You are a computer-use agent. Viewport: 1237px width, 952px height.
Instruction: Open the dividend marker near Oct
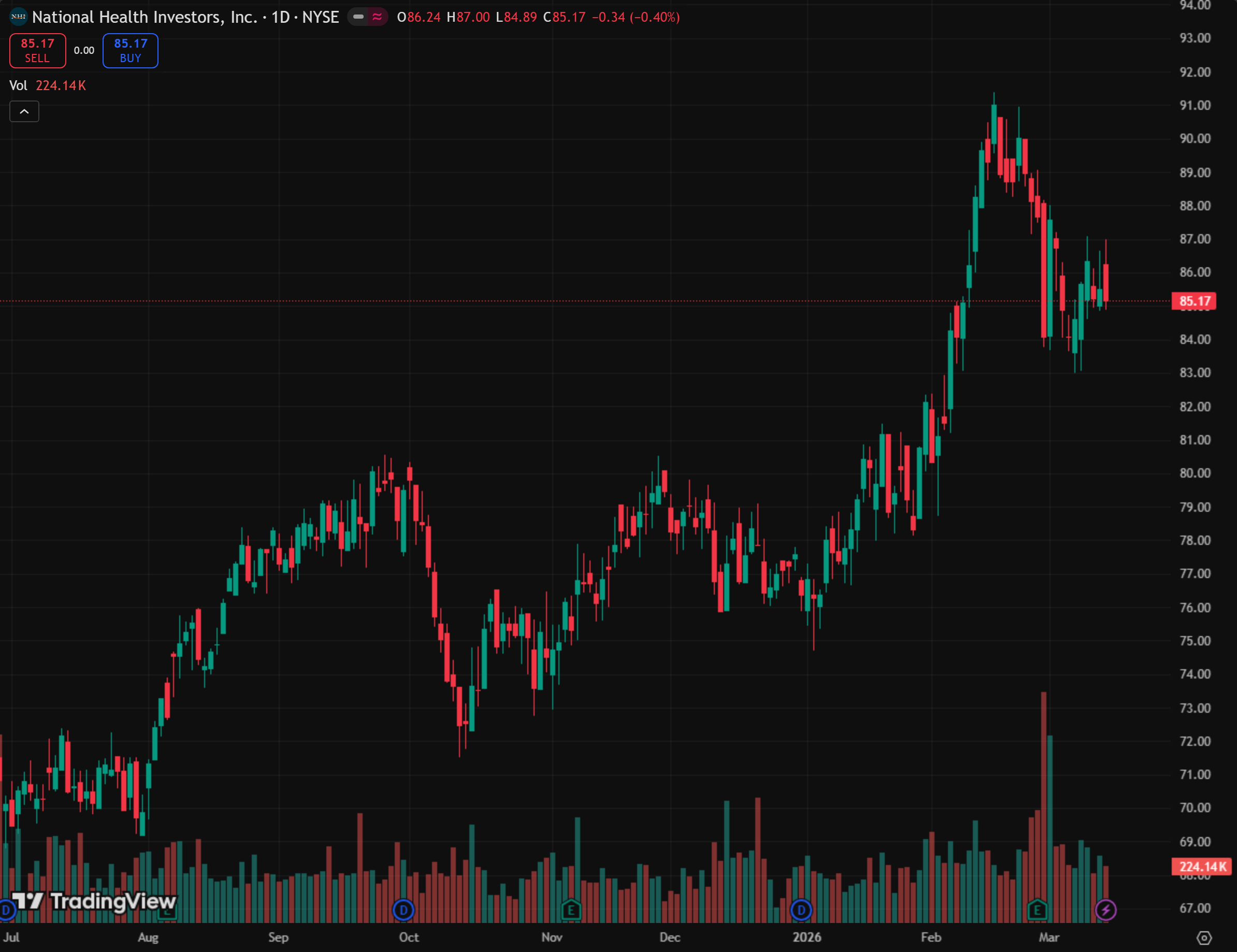click(x=404, y=910)
